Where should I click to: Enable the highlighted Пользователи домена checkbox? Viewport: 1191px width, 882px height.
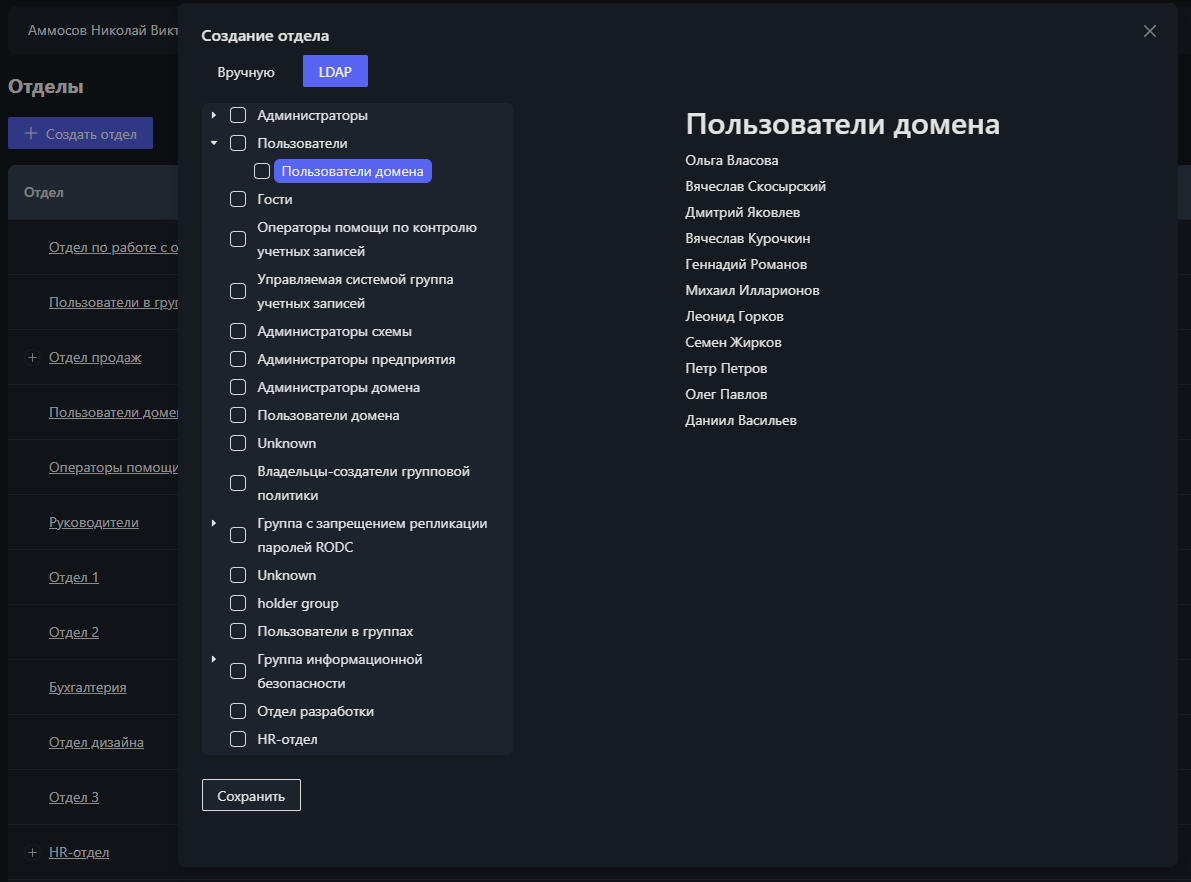[262, 170]
